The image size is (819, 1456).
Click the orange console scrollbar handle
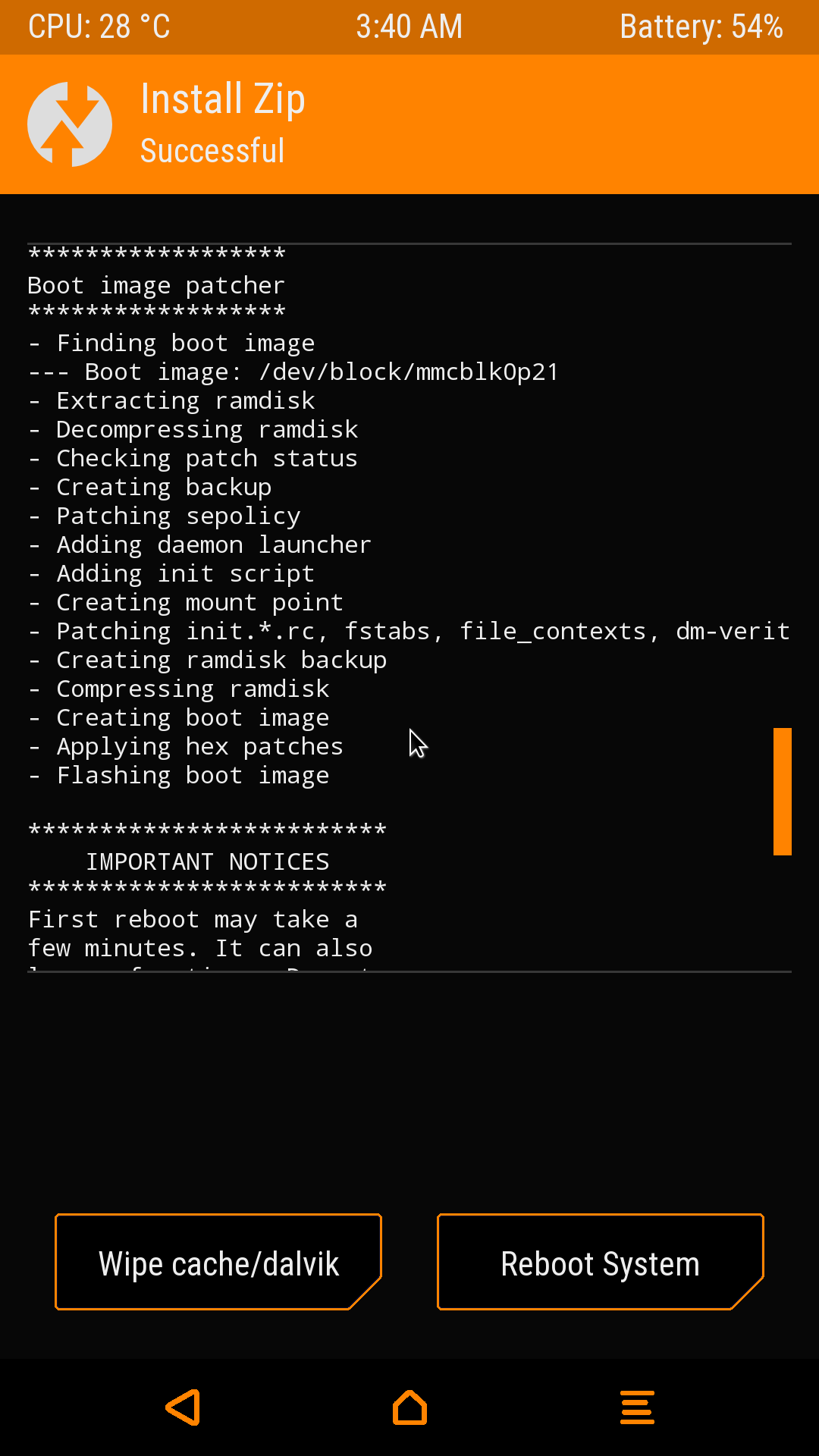[782, 792]
